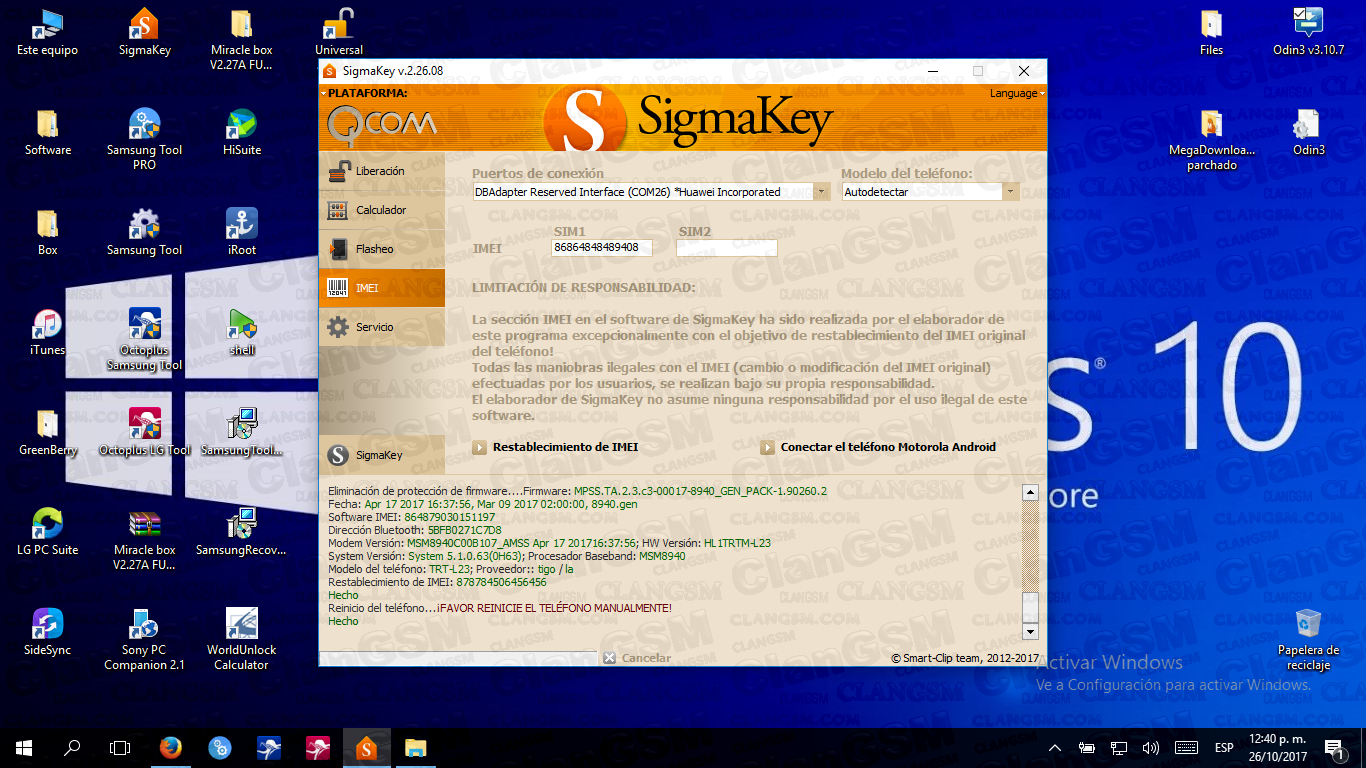Launch Firefox from the taskbar
This screenshot has width=1366, height=768.
pyautogui.click(x=171, y=747)
